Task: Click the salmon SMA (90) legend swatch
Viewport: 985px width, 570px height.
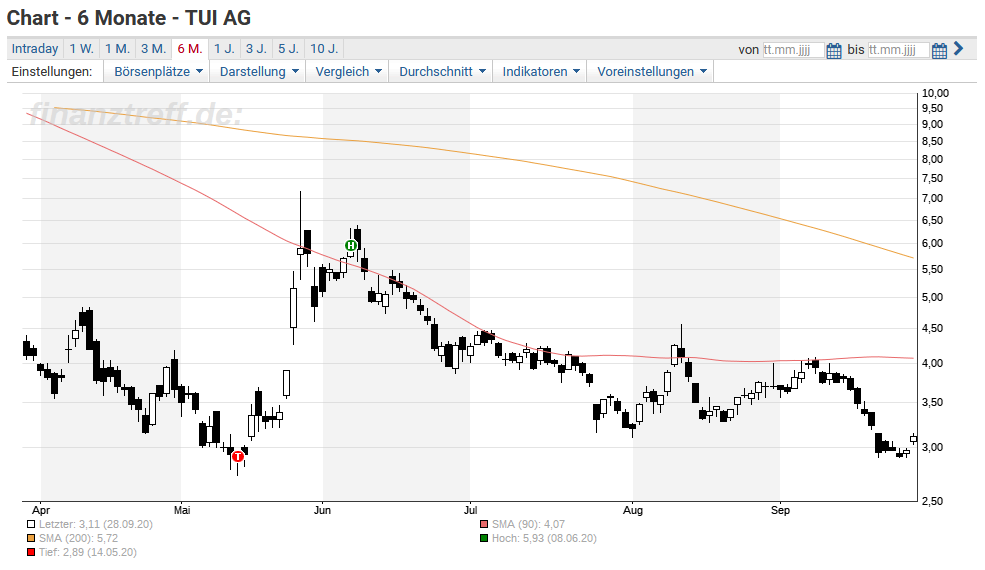Action: pos(484,524)
